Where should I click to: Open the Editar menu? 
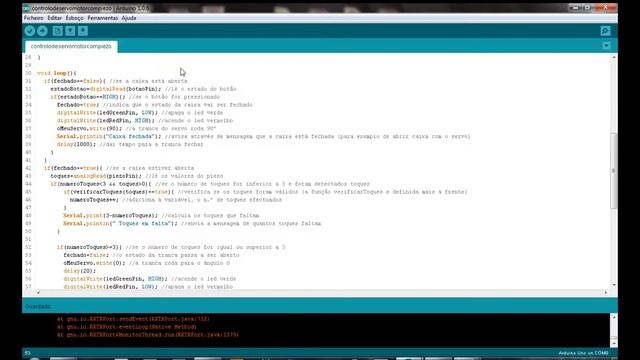(54, 18)
